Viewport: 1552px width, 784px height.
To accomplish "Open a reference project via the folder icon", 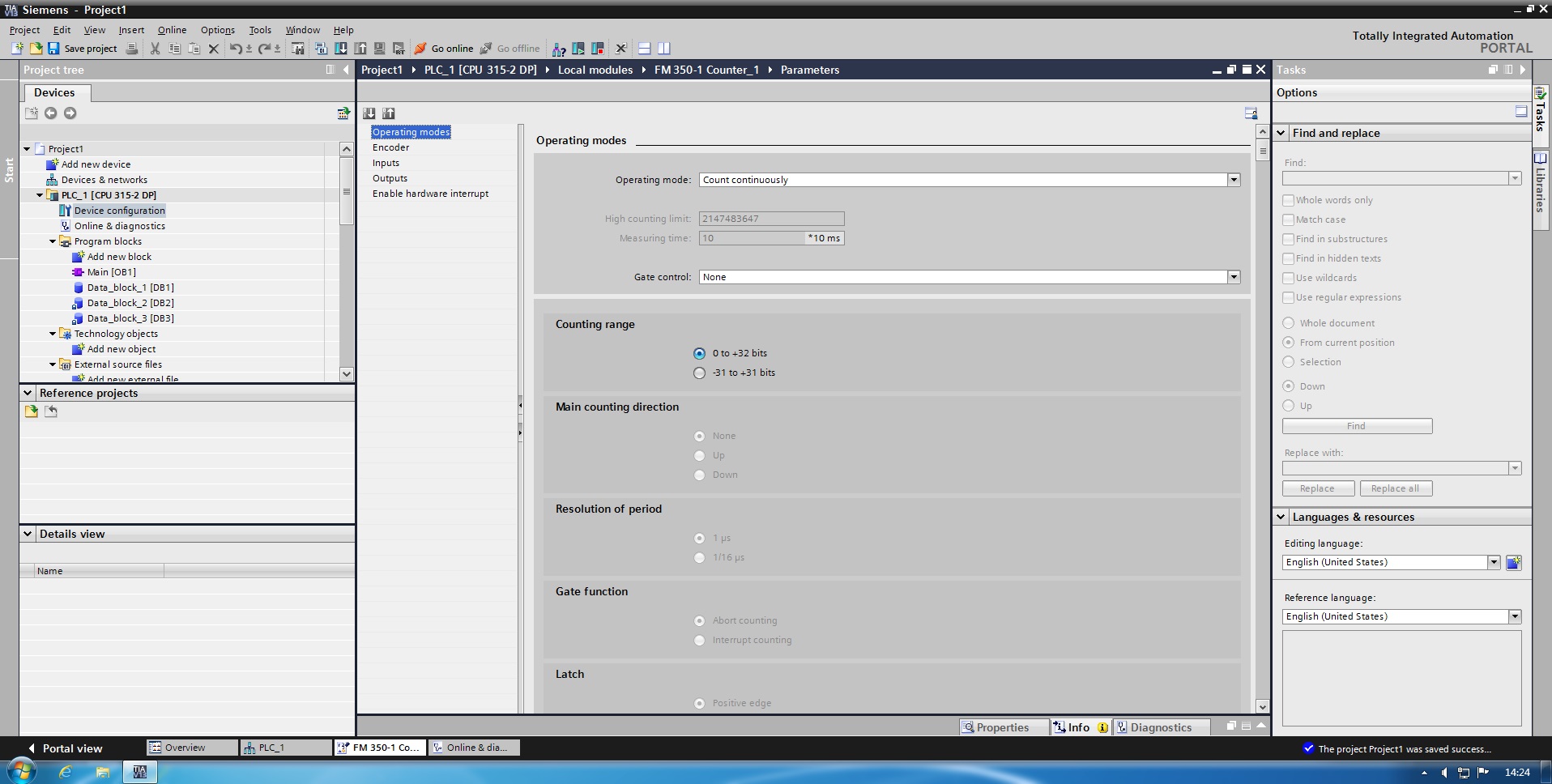I will [32, 411].
